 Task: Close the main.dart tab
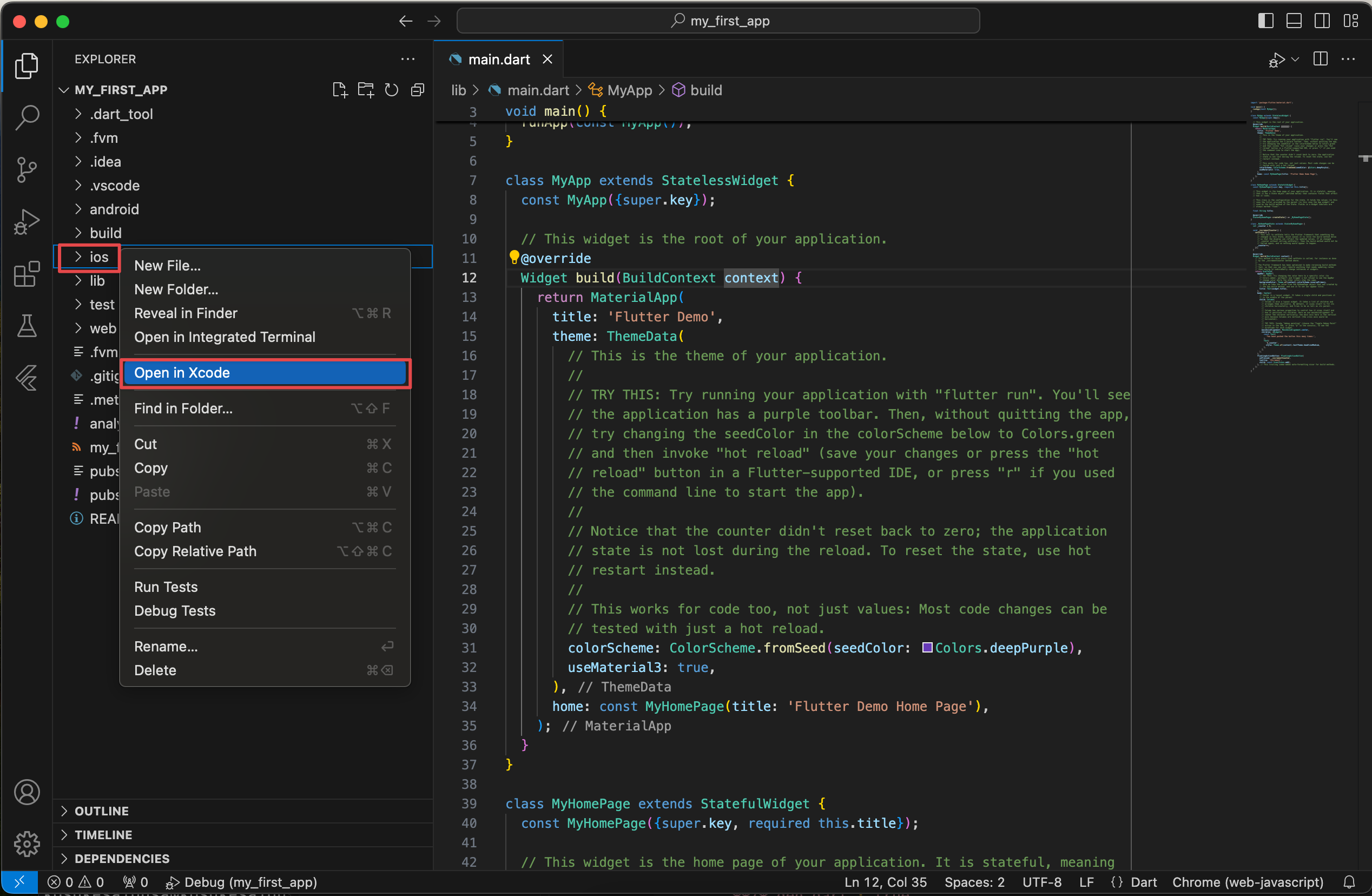pos(547,59)
